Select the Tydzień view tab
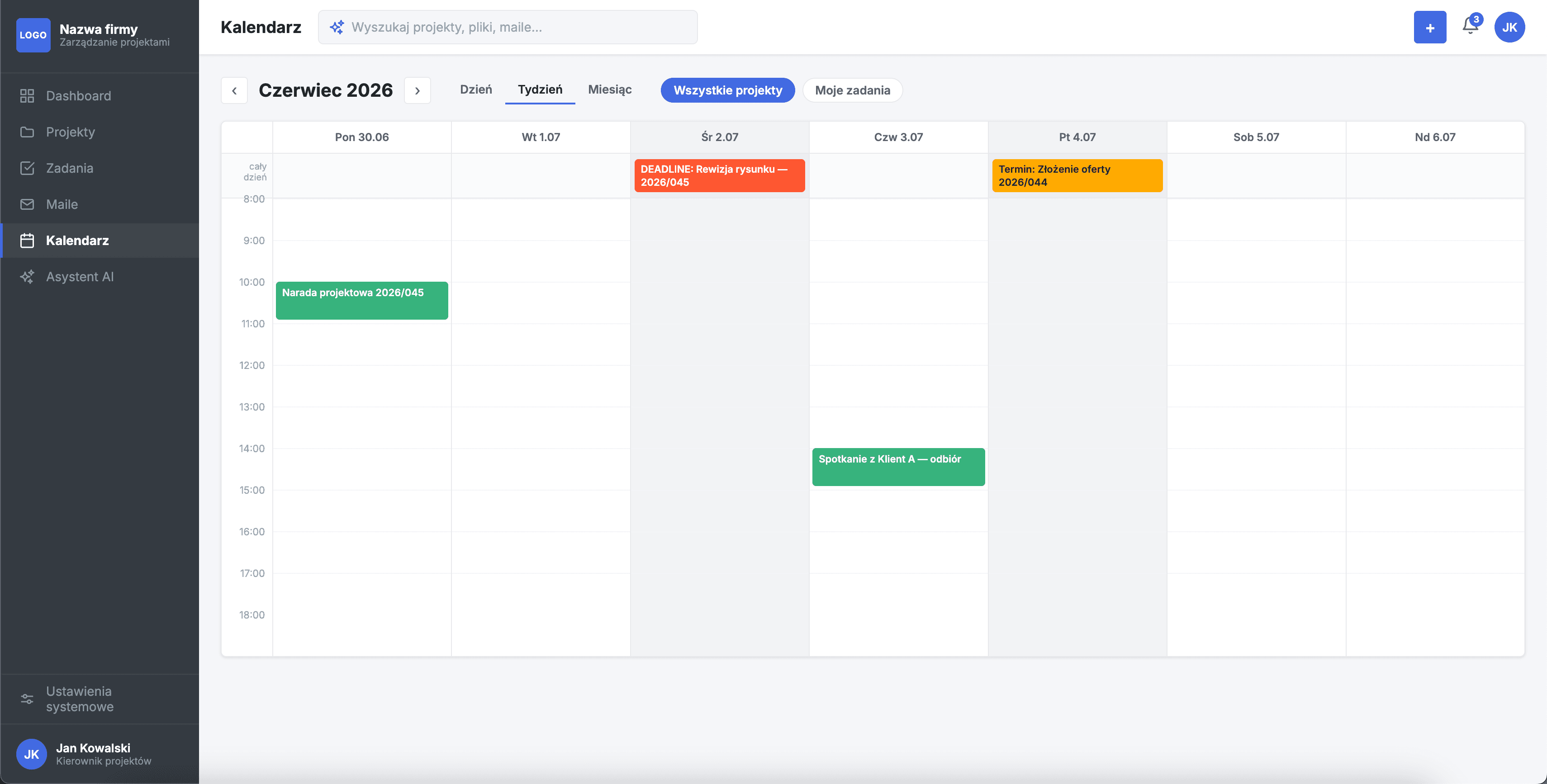The width and height of the screenshot is (1547, 784). pyautogui.click(x=540, y=90)
